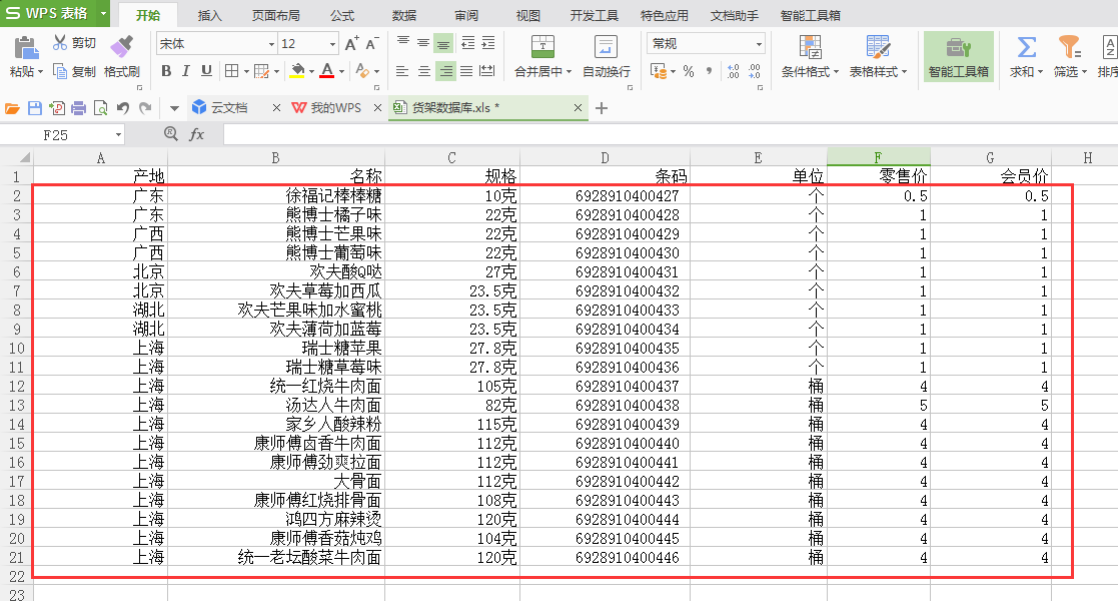Expand the font color dropdown arrow
Image resolution: width=1119 pixels, height=601 pixels.
tap(342, 71)
